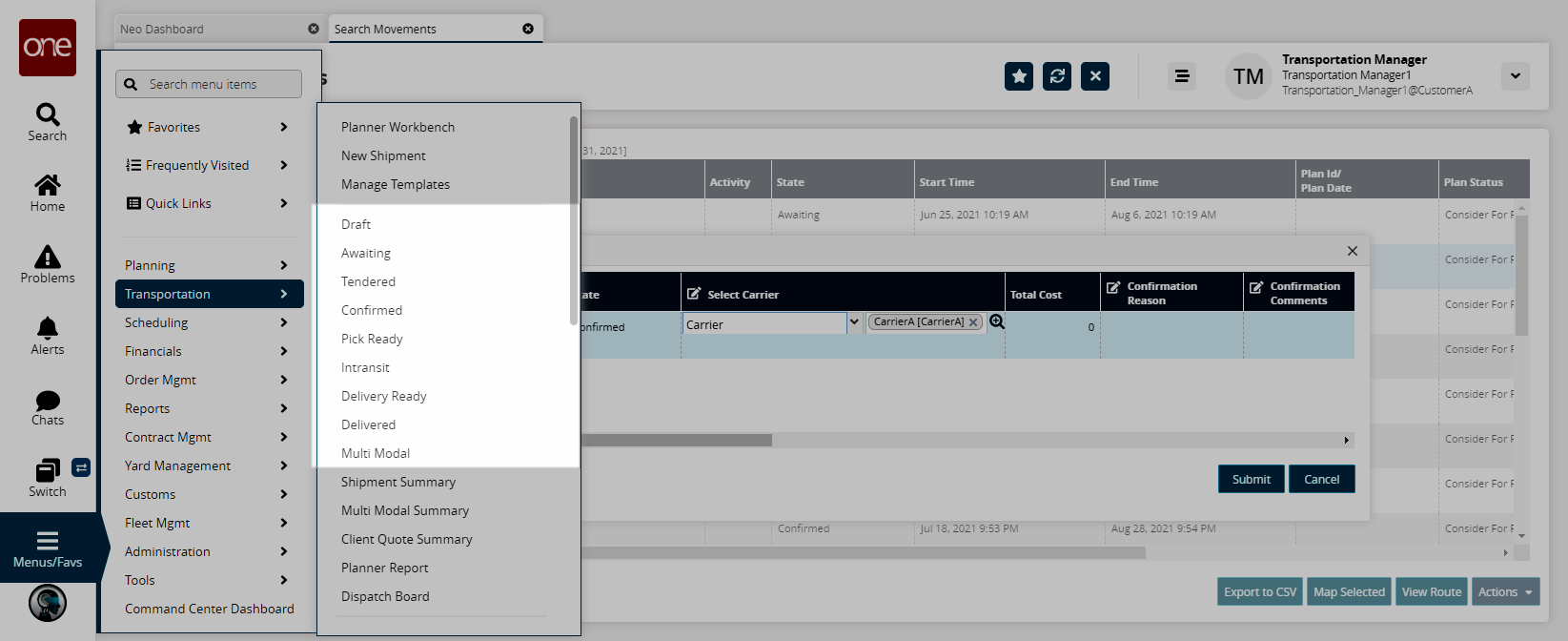Image resolution: width=1568 pixels, height=641 pixels.
Task: Click the Total Cost column header
Action: point(1052,293)
